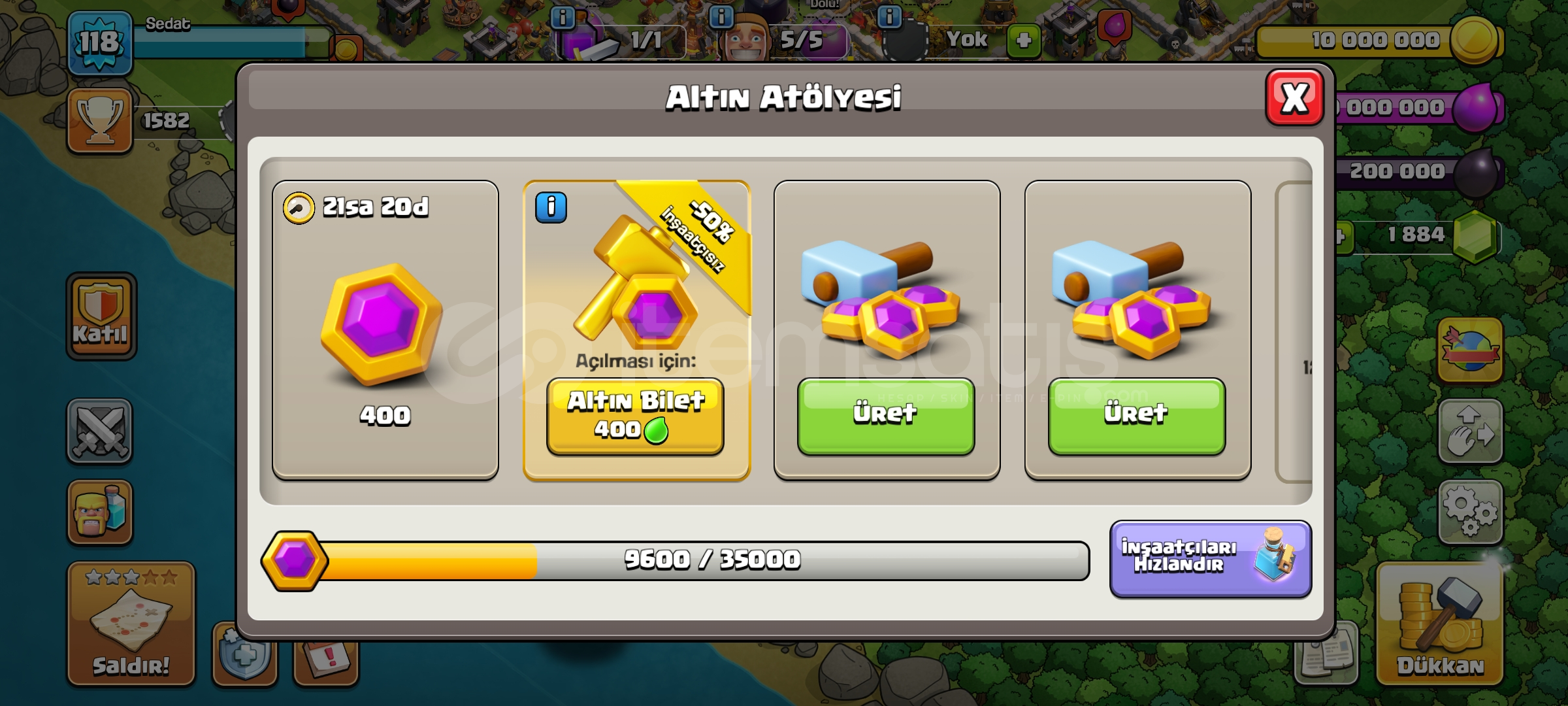Screen dimensions: 1568x706
Task: Open the settings gears icon
Action: click(x=1470, y=513)
